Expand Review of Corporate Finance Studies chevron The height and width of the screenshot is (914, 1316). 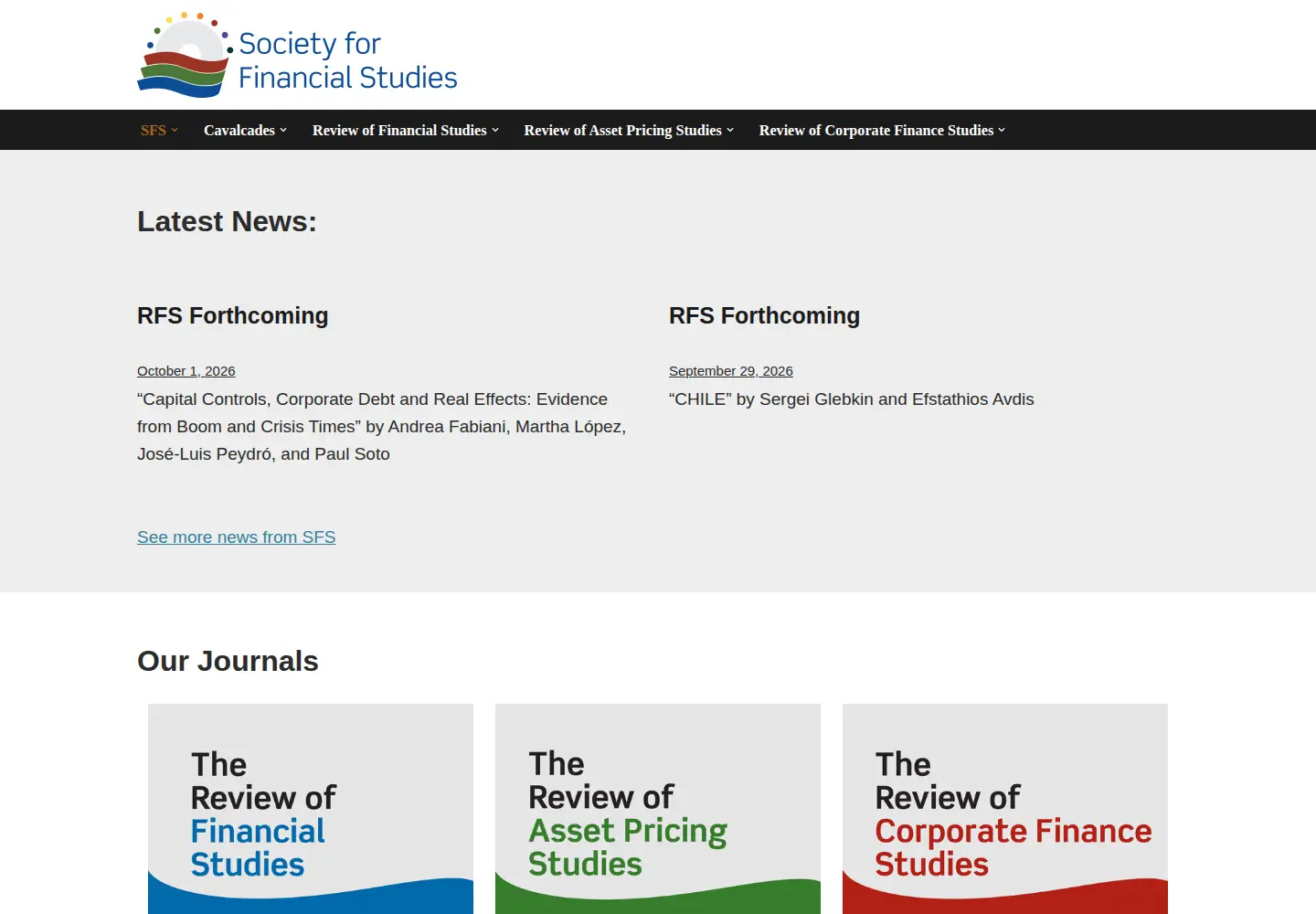[1002, 130]
